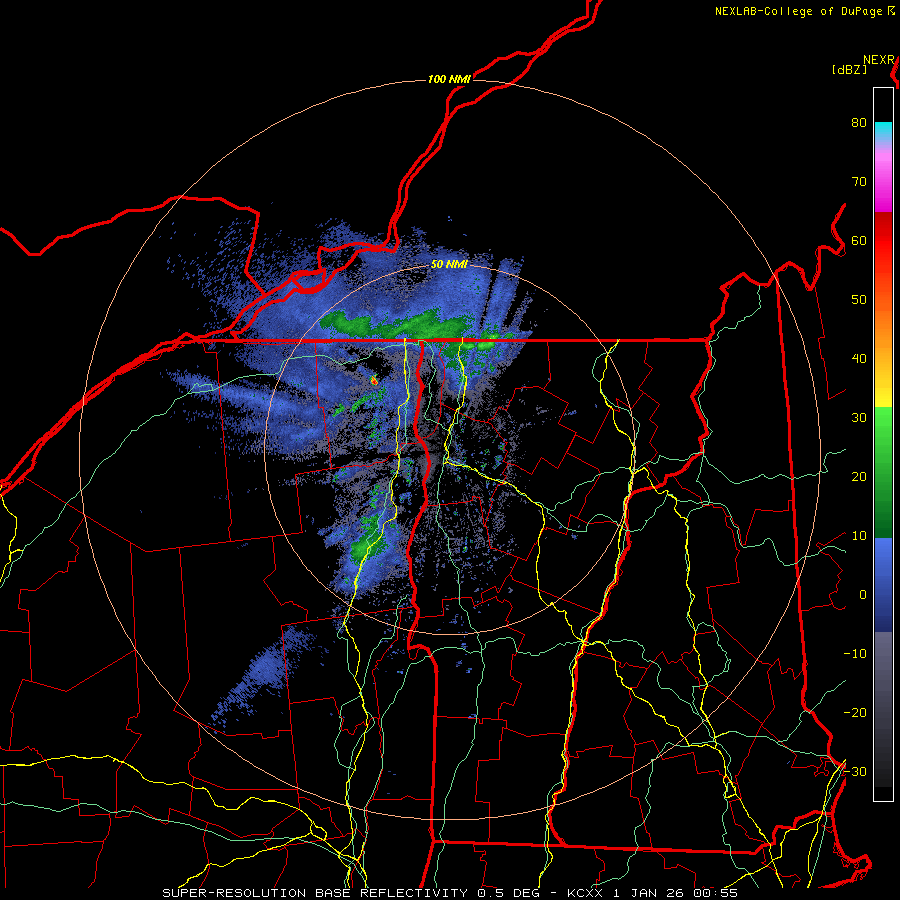The width and height of the screenshot is (900, 900).
Task: Click the small red-orange high reflectivity core
Action: tap(374, 380)
